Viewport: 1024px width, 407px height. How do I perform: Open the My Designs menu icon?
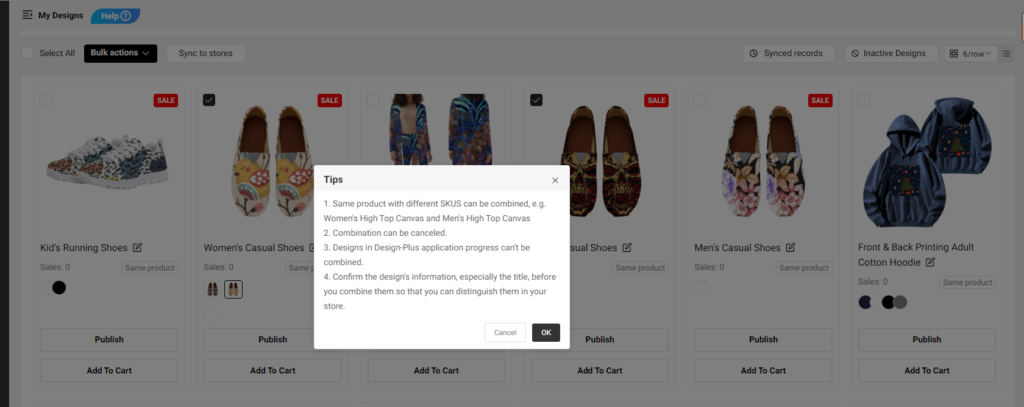pos(27,14)
